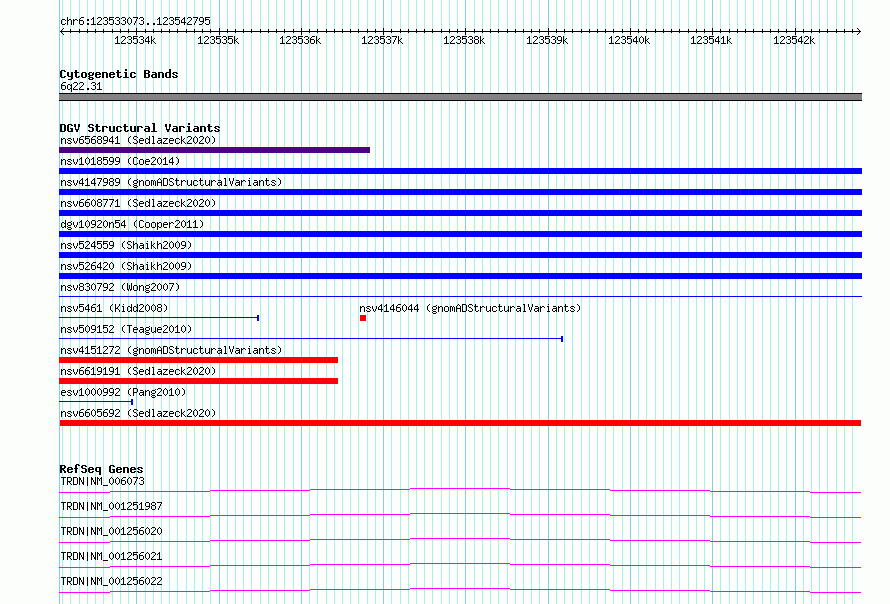This screenshot has width=890, height=604.
Task: Click the esv1000992 (Pang2010) label
Action: 123,392
